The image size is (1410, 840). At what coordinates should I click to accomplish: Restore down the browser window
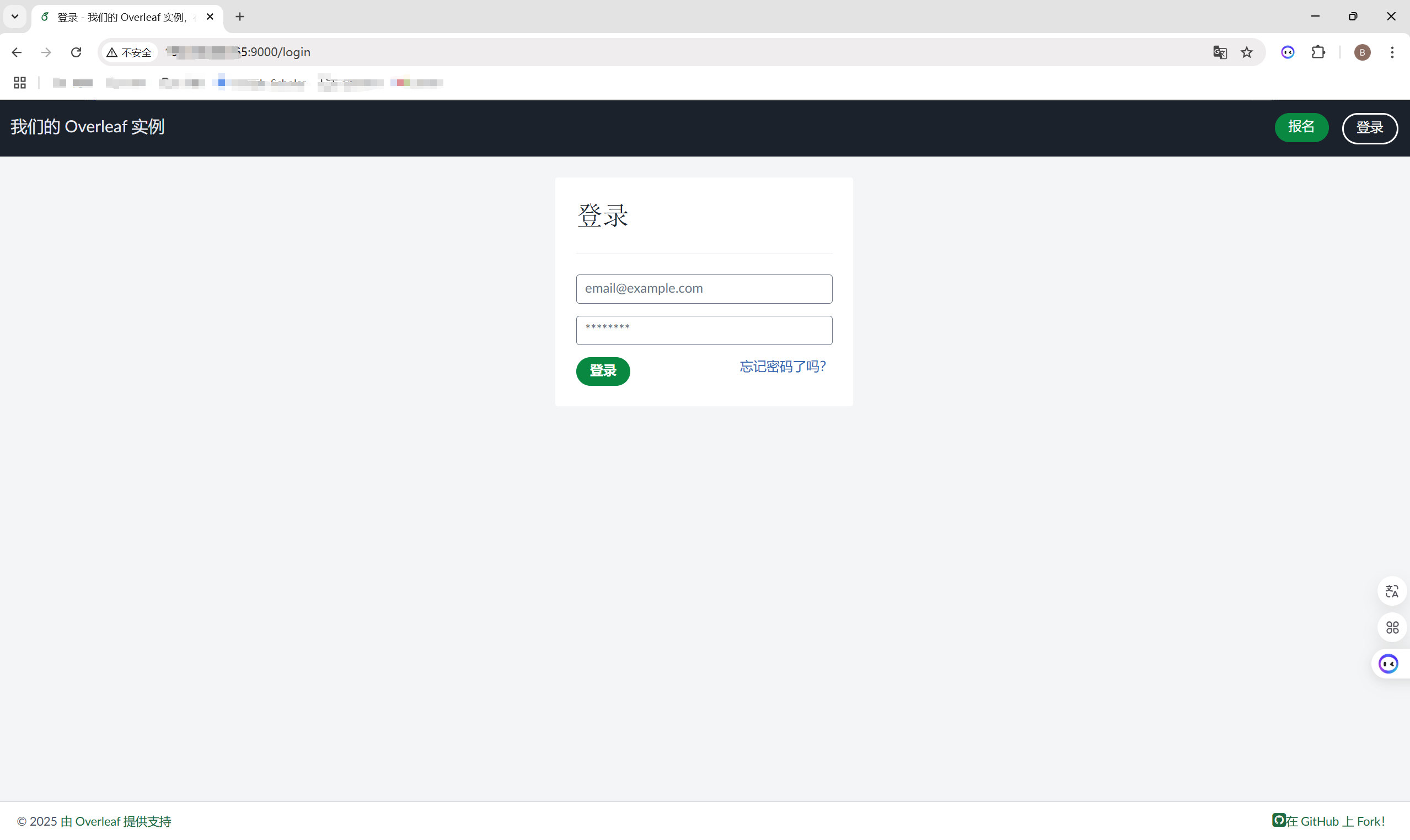point(1353,17)
